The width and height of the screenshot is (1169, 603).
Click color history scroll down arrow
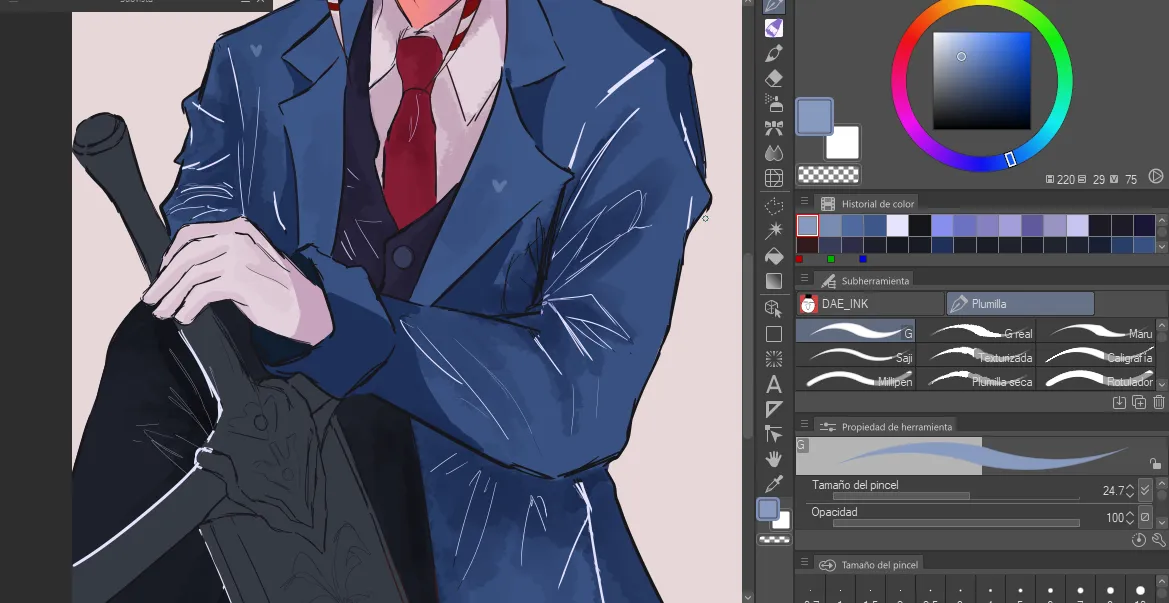click(x=1162, y=247)
